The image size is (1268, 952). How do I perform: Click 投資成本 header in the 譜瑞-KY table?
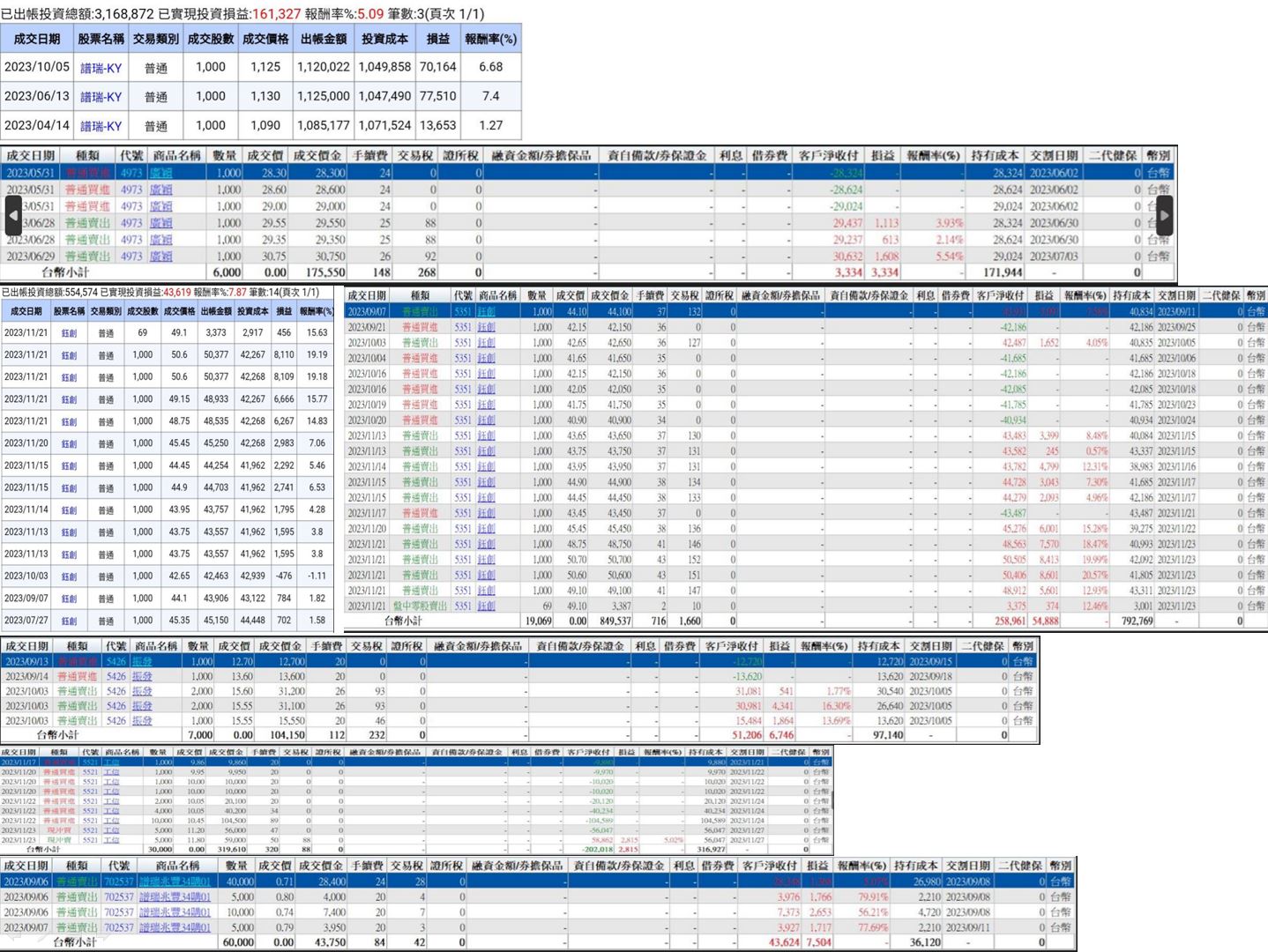point(385,39)
